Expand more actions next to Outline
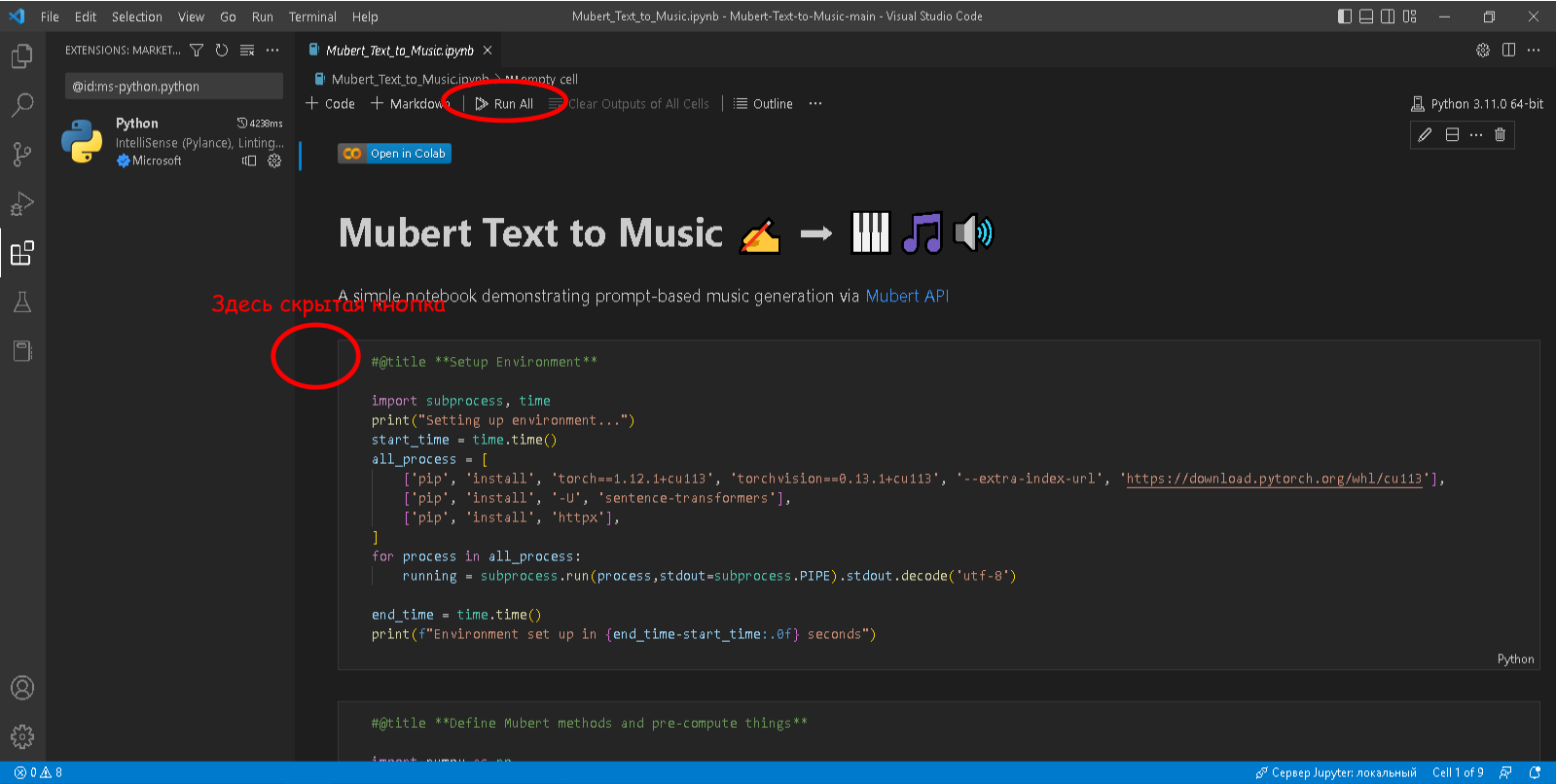The width and height of the screenshot is (1556, 784). coord(815,104)
